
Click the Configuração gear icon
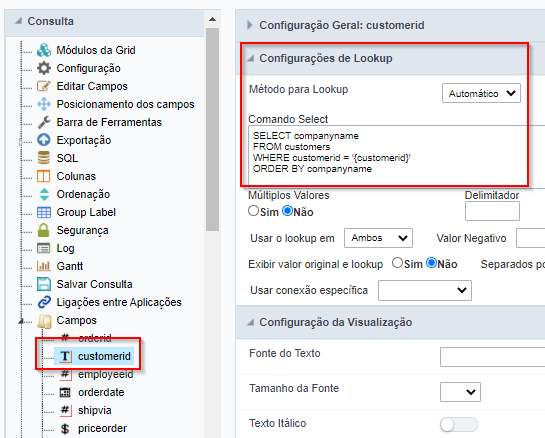44,68
